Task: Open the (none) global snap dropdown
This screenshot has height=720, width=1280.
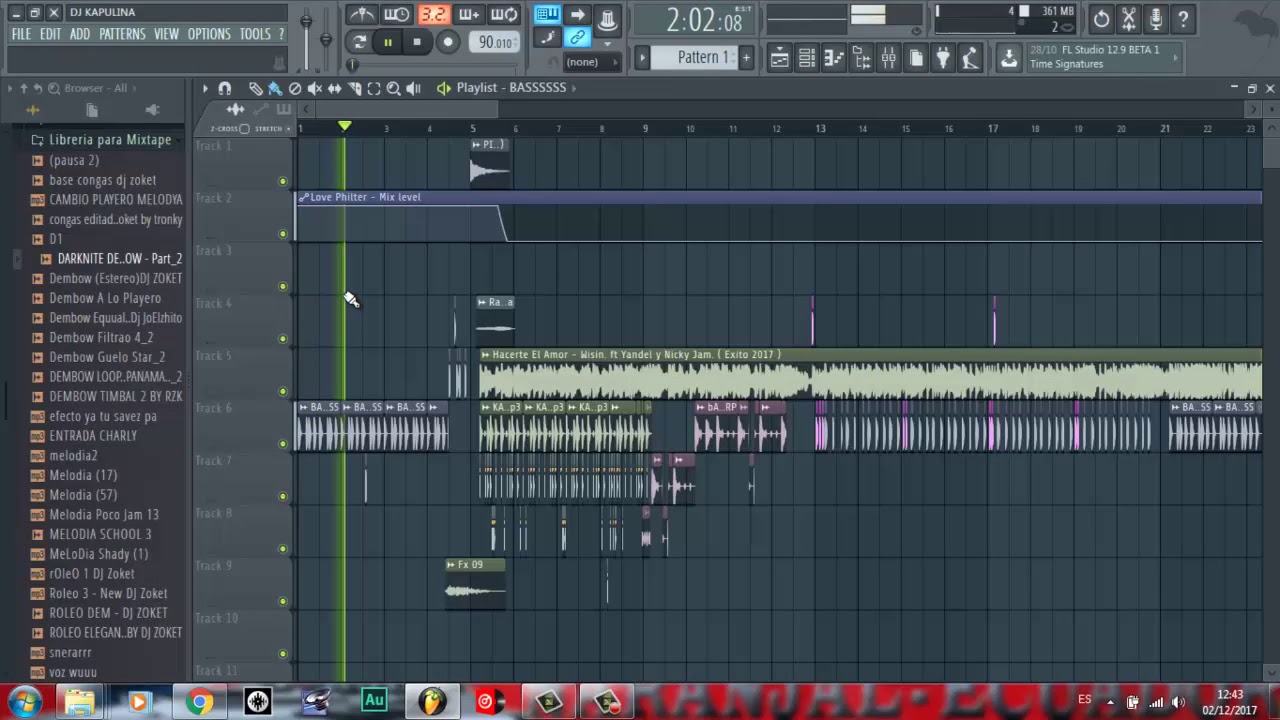Action: 590,62
